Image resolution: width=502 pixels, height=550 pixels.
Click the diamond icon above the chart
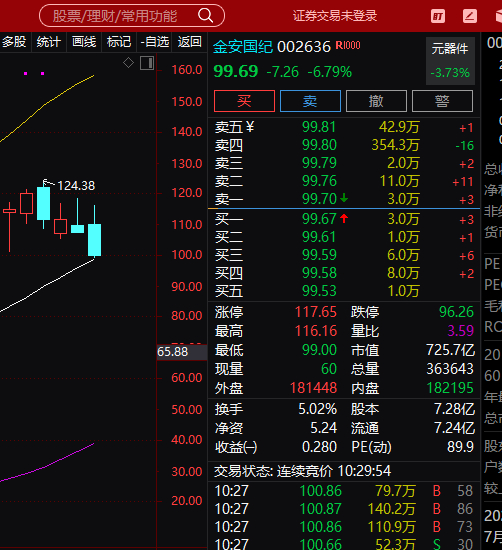[128, 63]
